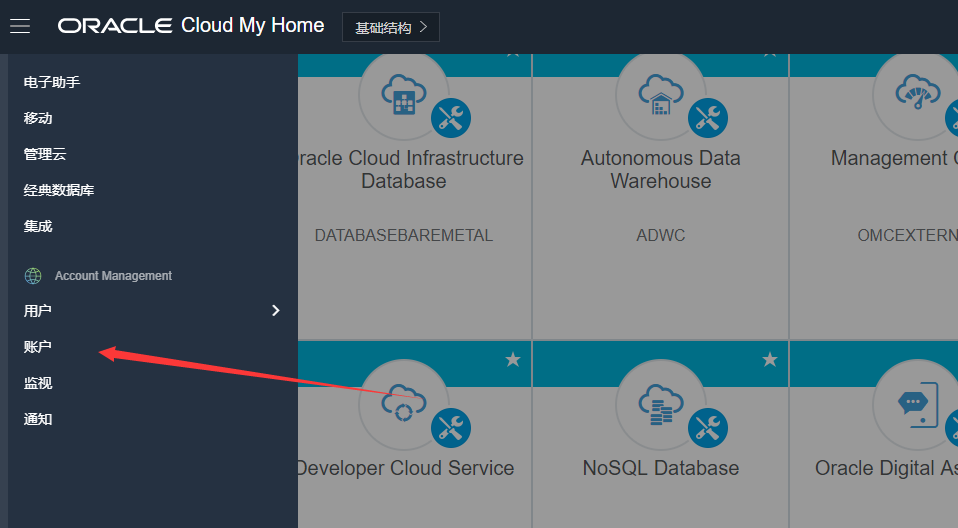Click the hamburger menu icon
The image size is (958, 528).
point(20,26)
